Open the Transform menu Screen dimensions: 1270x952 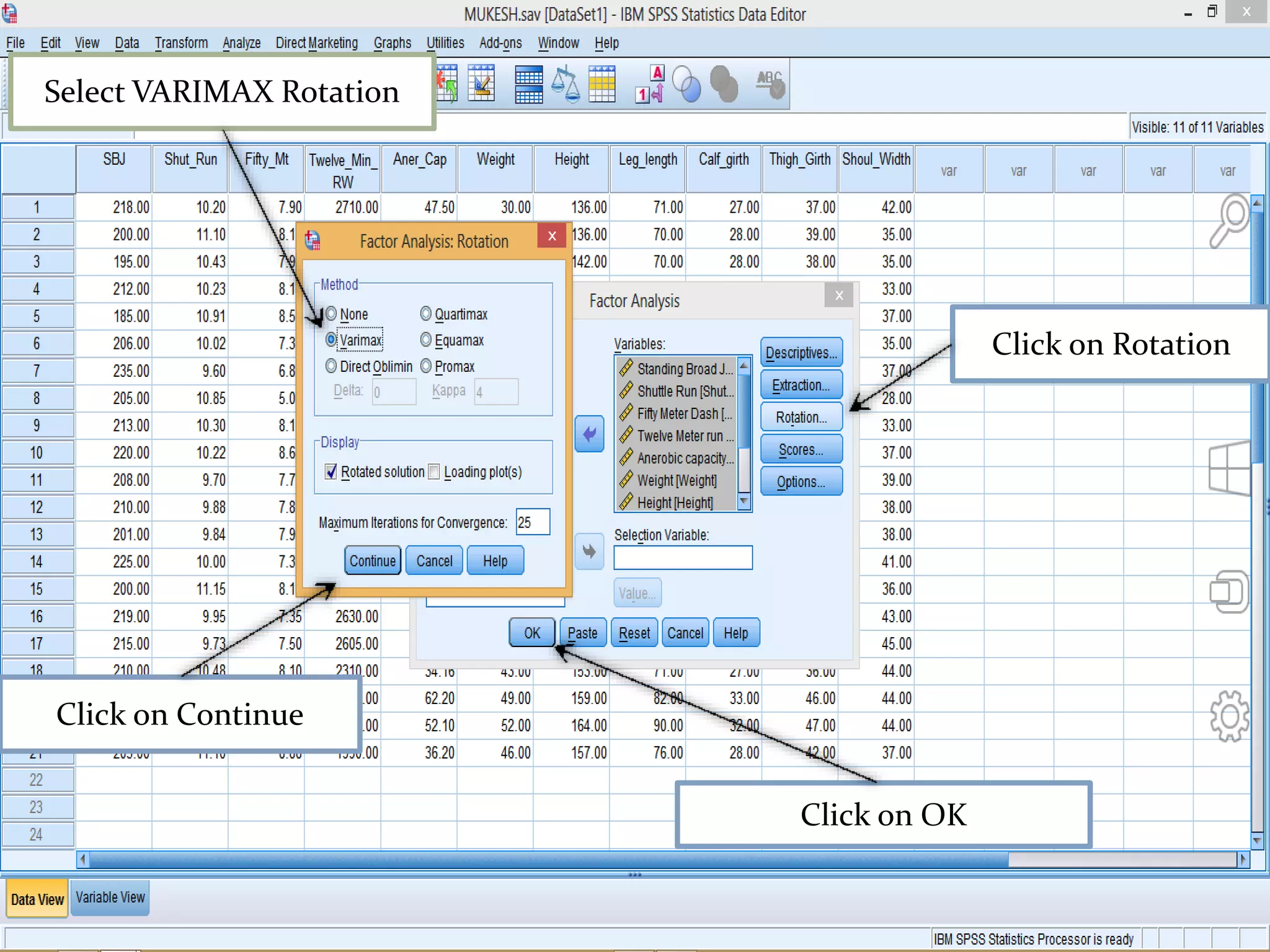coord(181,43)
